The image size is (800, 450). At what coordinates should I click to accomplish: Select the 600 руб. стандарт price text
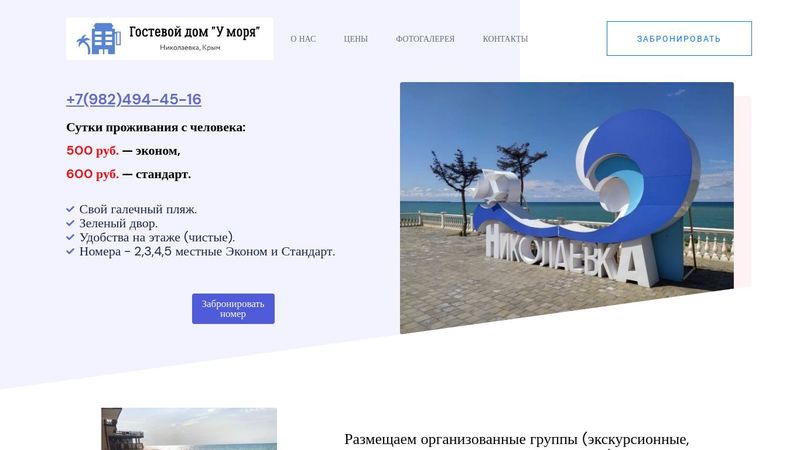coord(129,174)
